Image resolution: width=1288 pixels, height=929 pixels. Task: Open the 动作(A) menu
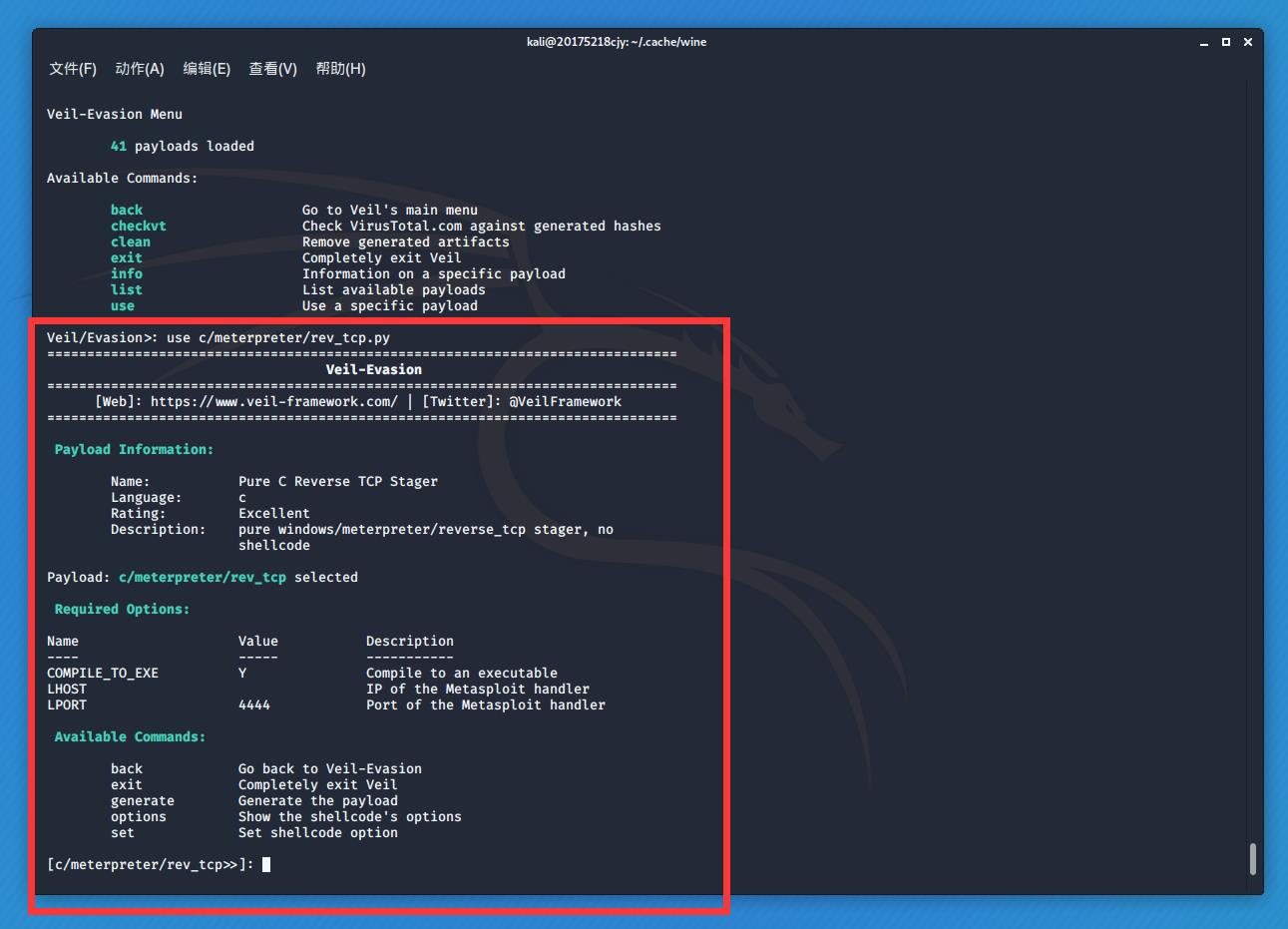coord(140,69)
